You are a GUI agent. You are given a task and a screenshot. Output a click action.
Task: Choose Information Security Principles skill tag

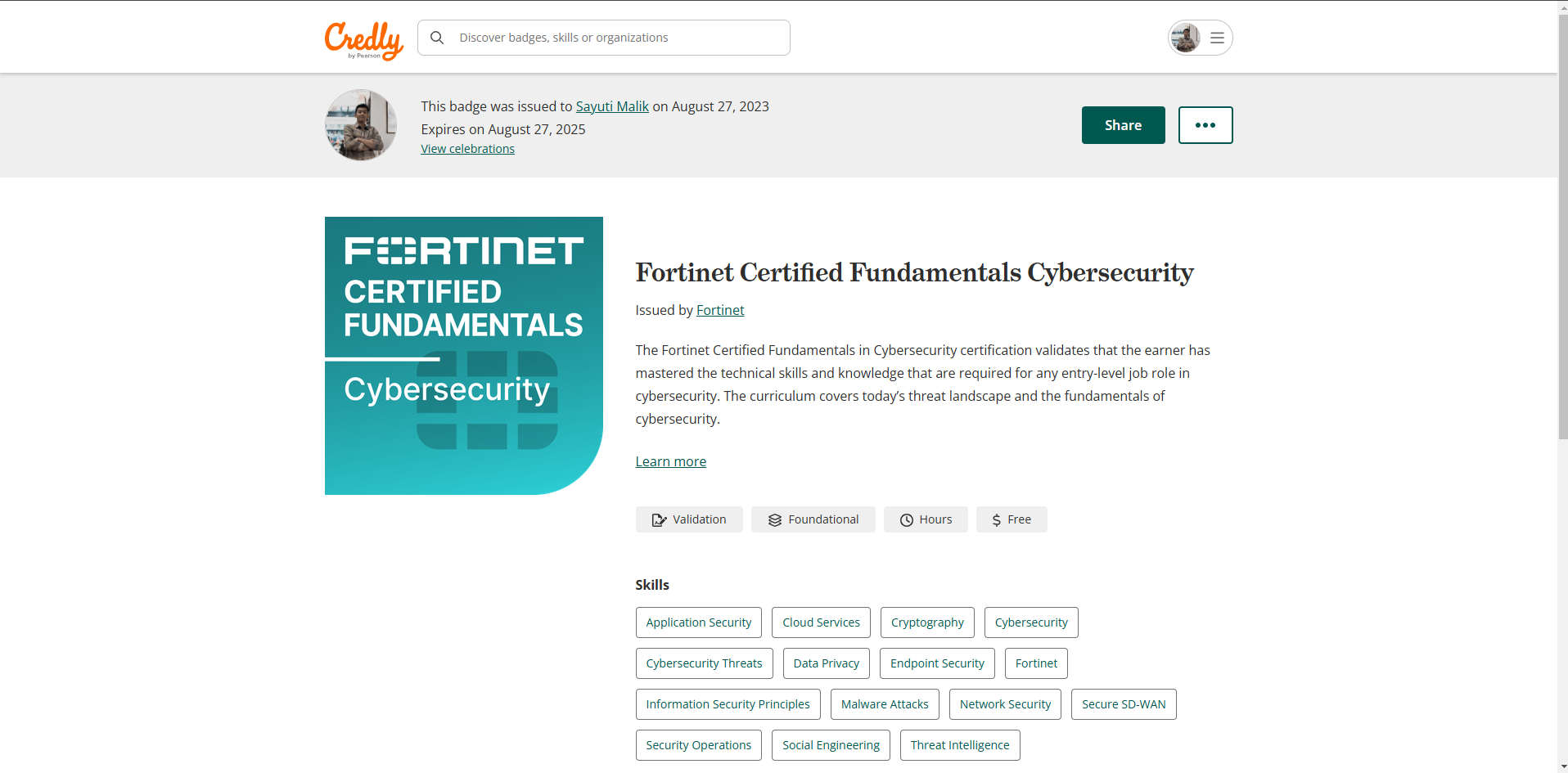click(728, 704)
